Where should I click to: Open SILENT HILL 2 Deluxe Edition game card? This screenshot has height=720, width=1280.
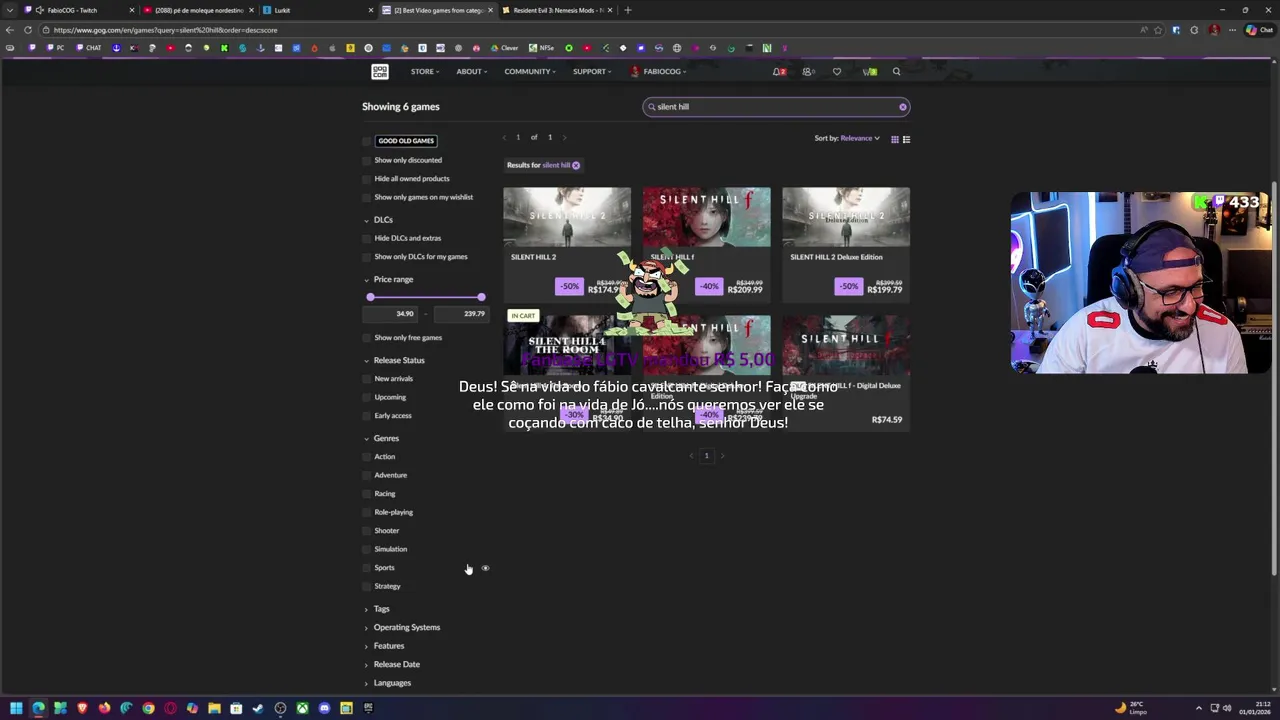846,243
